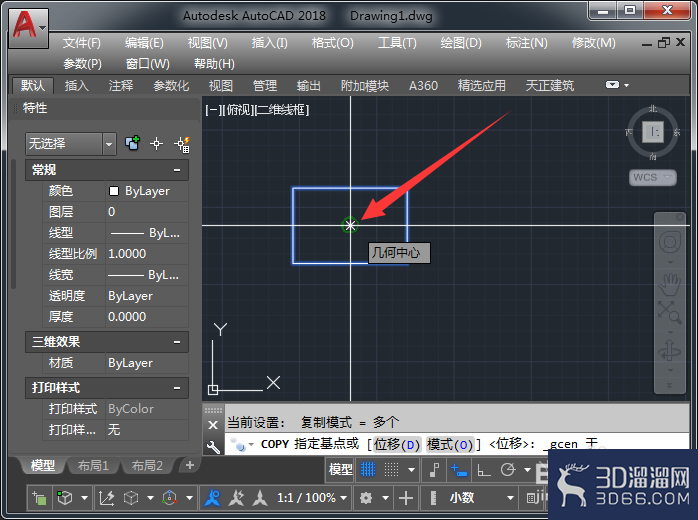Click auto-scale annotation icon
Screen dimensions: 698x520
236,498
